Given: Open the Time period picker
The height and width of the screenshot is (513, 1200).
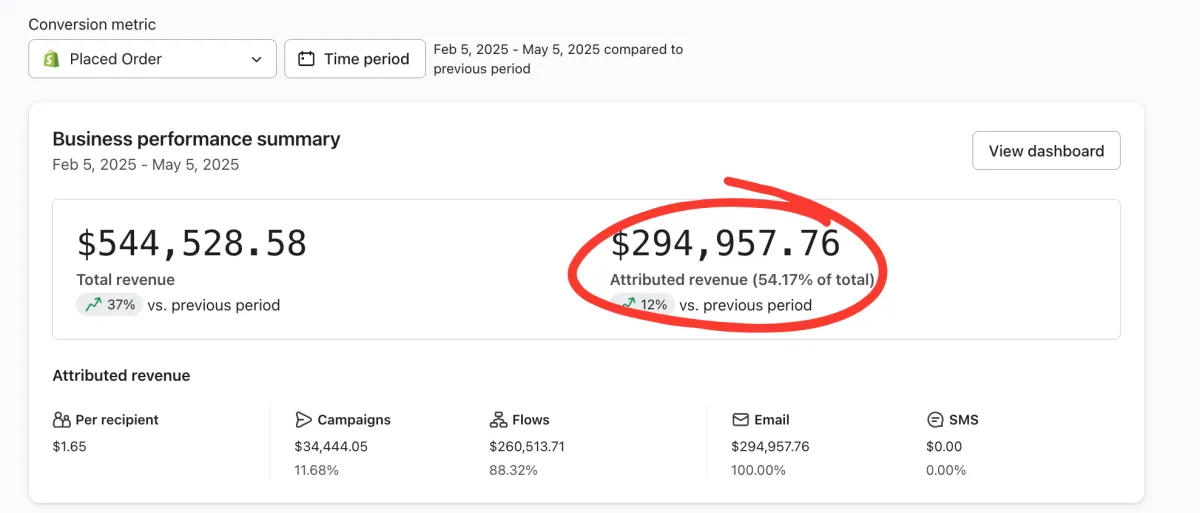Looking at the screenshot, I should pyautogui.click(x=355, y=59).
